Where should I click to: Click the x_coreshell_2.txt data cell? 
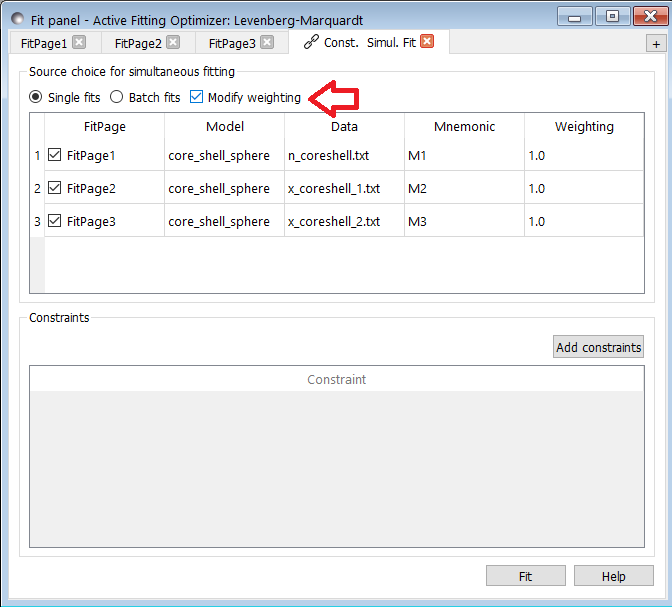(x=344, y=221)
